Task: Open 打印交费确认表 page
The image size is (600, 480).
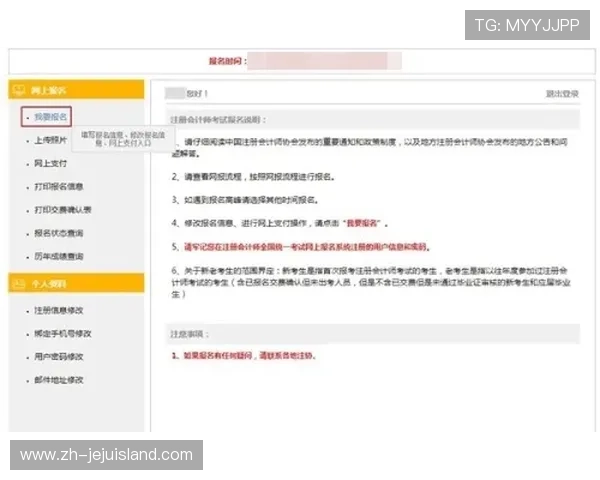Action: [x=63, y=210]
